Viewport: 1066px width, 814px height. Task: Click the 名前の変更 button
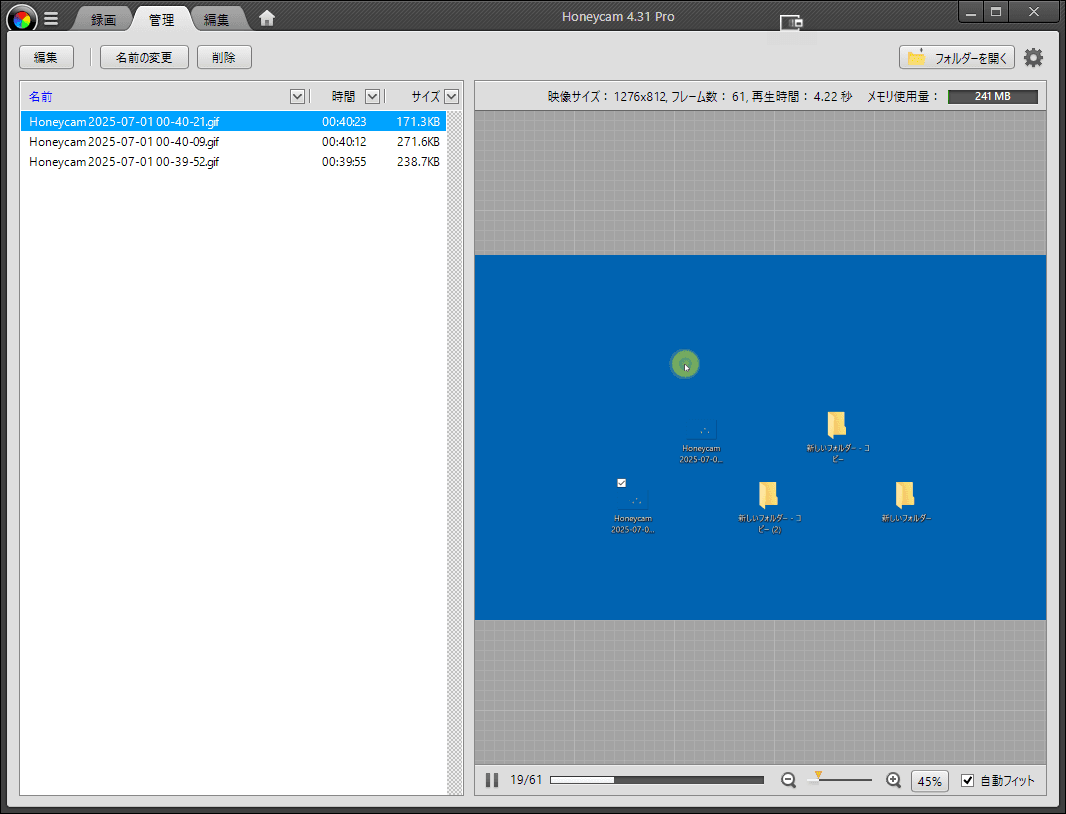(144, 58)
